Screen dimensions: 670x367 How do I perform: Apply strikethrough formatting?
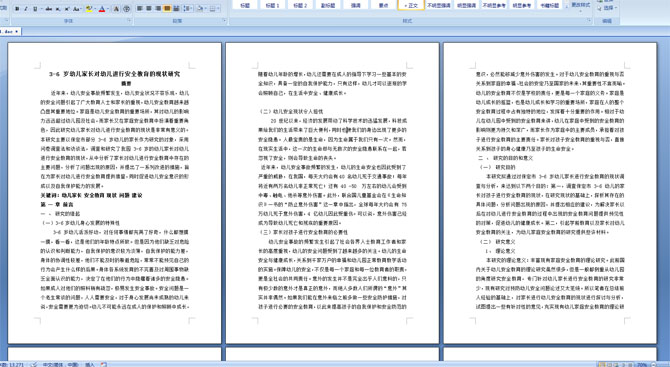click(49, 9)
